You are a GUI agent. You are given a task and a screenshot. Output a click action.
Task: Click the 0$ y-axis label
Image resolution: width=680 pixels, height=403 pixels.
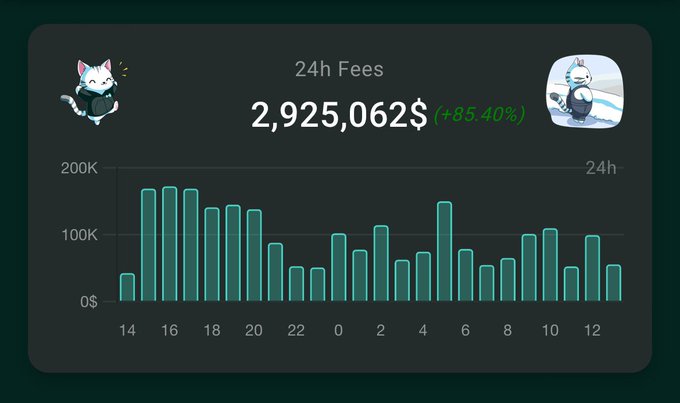tap(89, 301)
